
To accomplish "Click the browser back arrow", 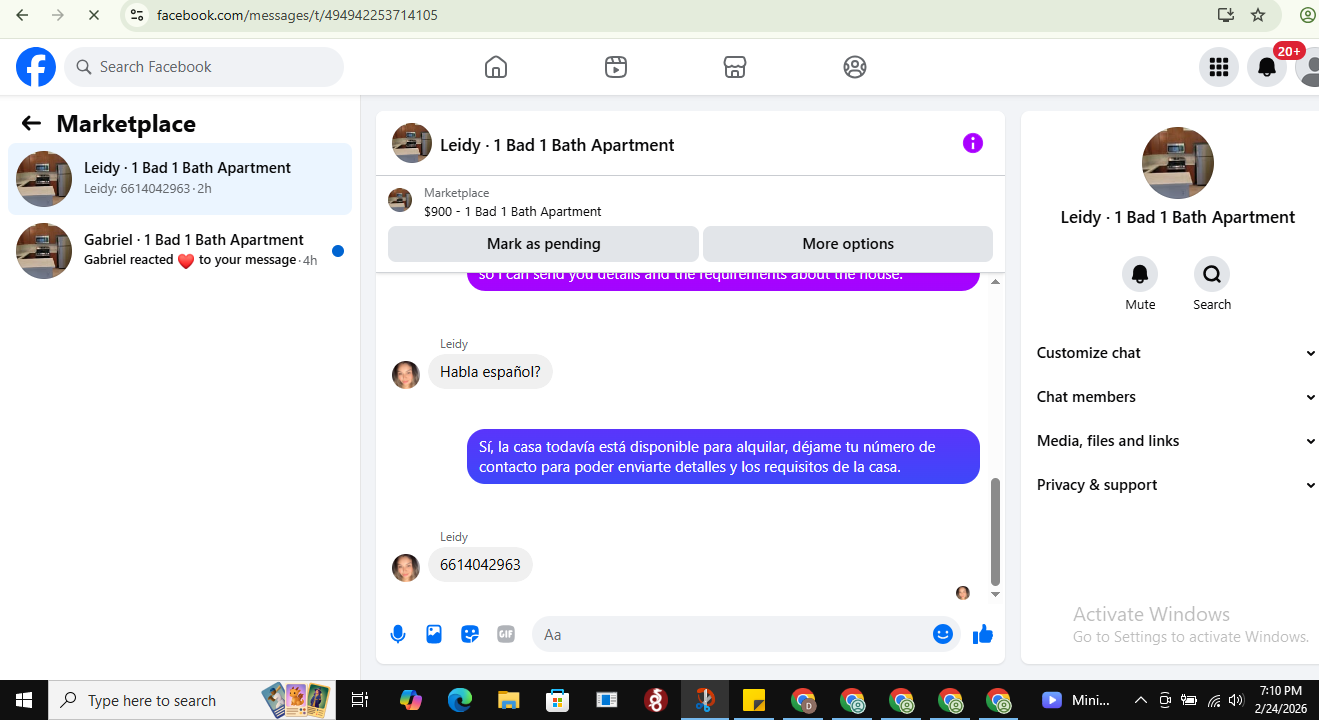I will tap(22, 15).
